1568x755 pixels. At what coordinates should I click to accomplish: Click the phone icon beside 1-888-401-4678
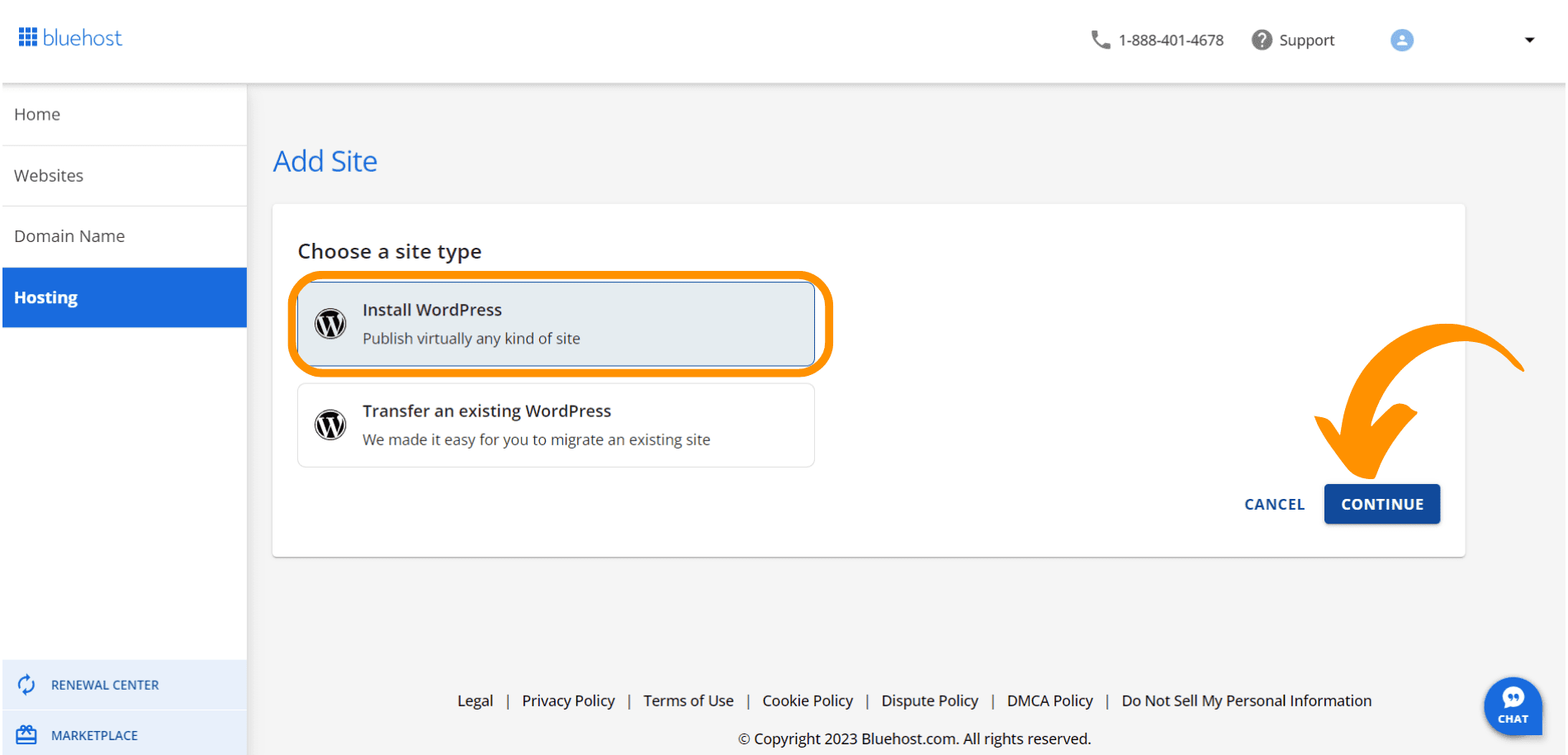click(1101, 40)
